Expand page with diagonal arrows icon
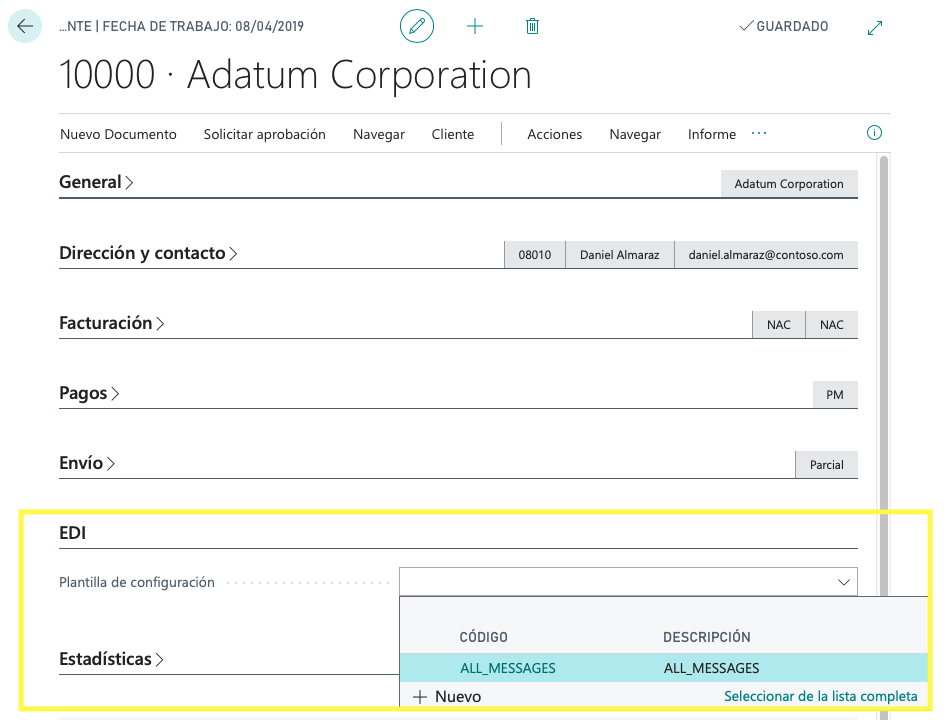The width and height of the screenshot is (947, 720). [x=875, y=28]
